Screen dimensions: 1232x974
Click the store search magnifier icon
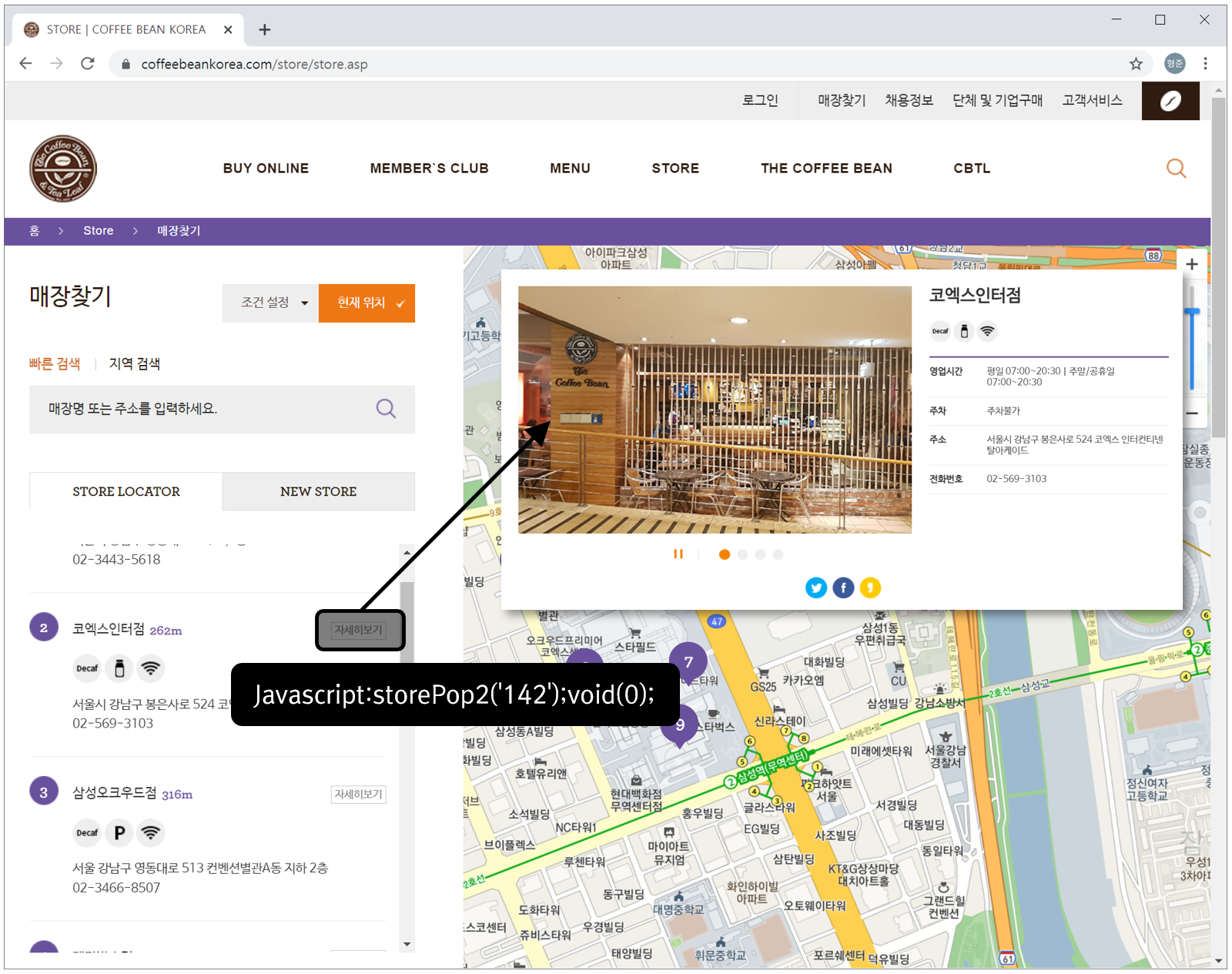point(386,408)
